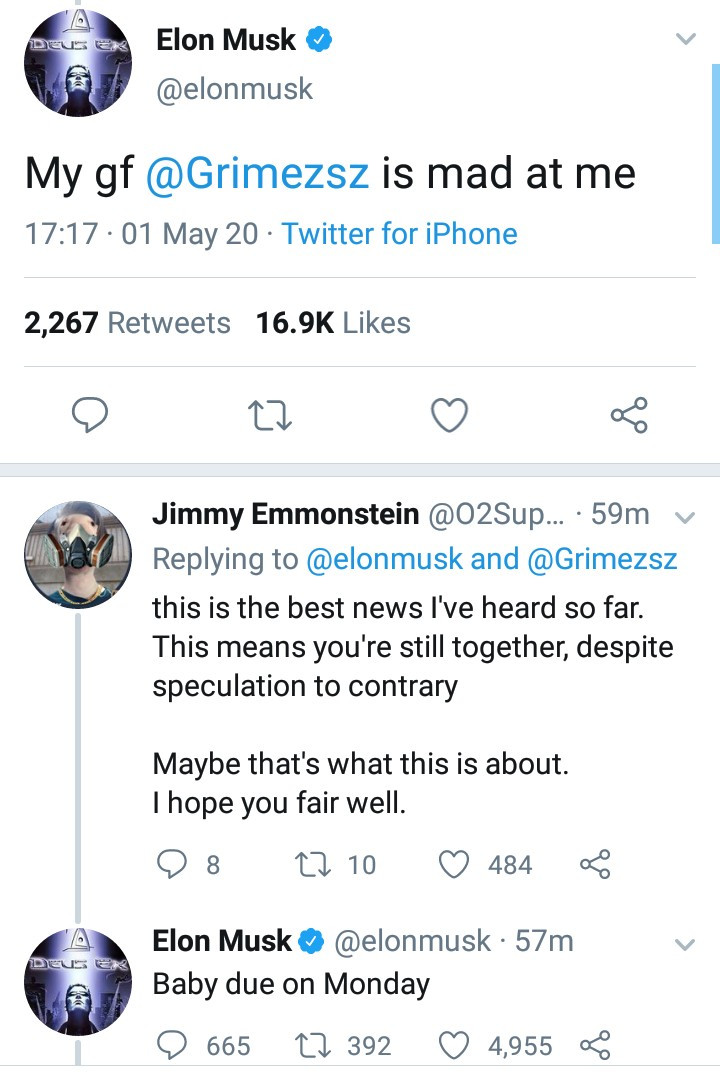The height and width of the screenshot is (1079, 720).
Task: Reply to Jimmy Emmonstein's comment
Action: tap(174, 864)
